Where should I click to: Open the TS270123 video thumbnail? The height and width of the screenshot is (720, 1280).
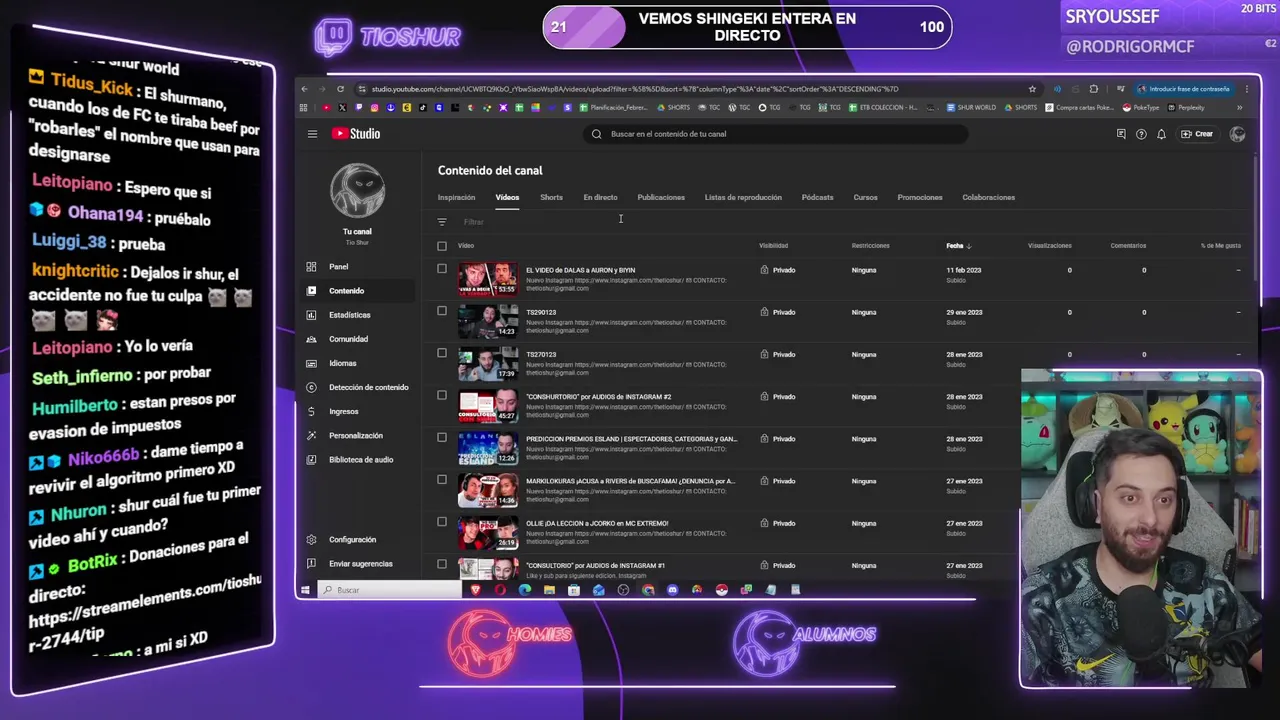[488, 364]
